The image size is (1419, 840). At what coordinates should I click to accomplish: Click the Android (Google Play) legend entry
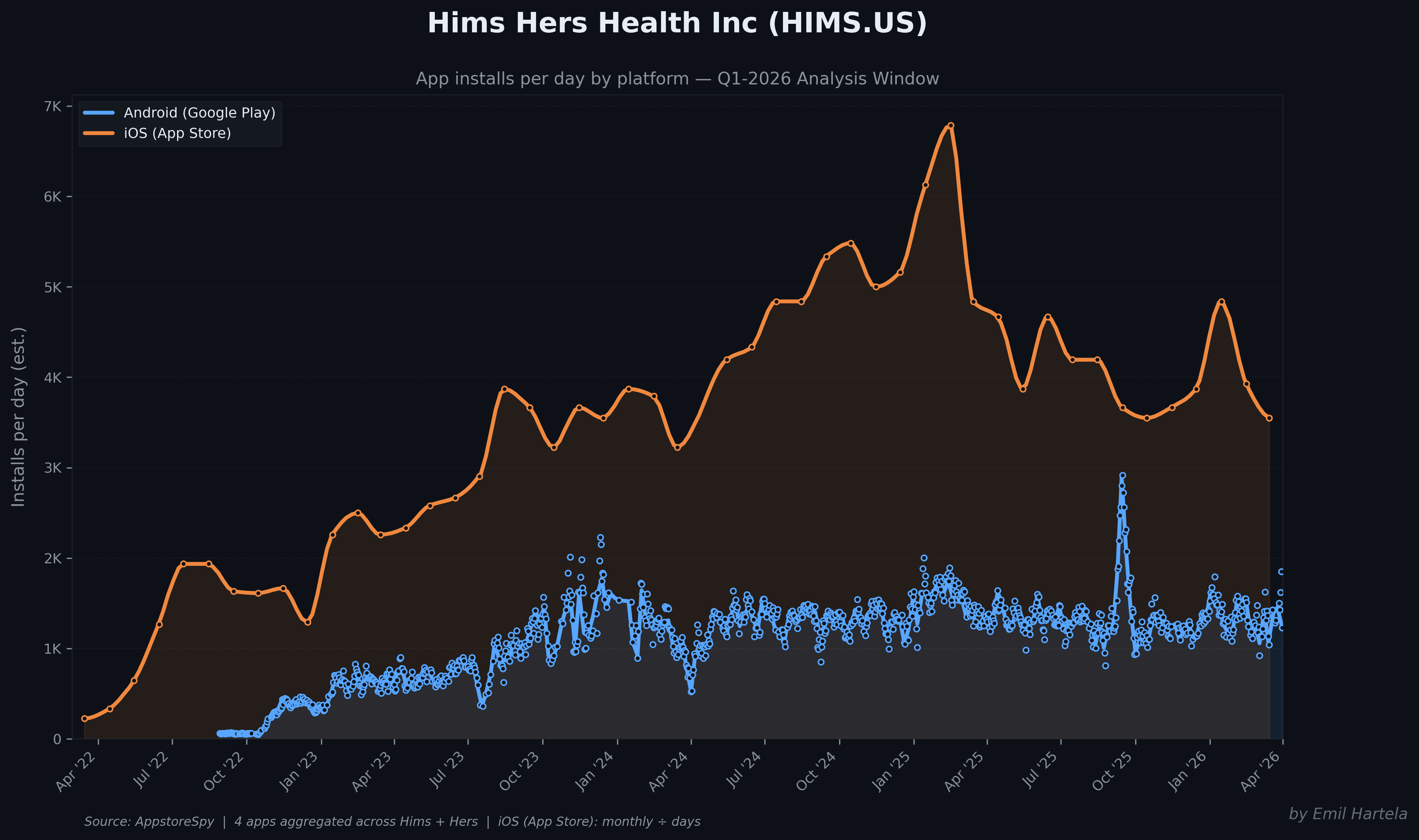click(x=199, y=113)
